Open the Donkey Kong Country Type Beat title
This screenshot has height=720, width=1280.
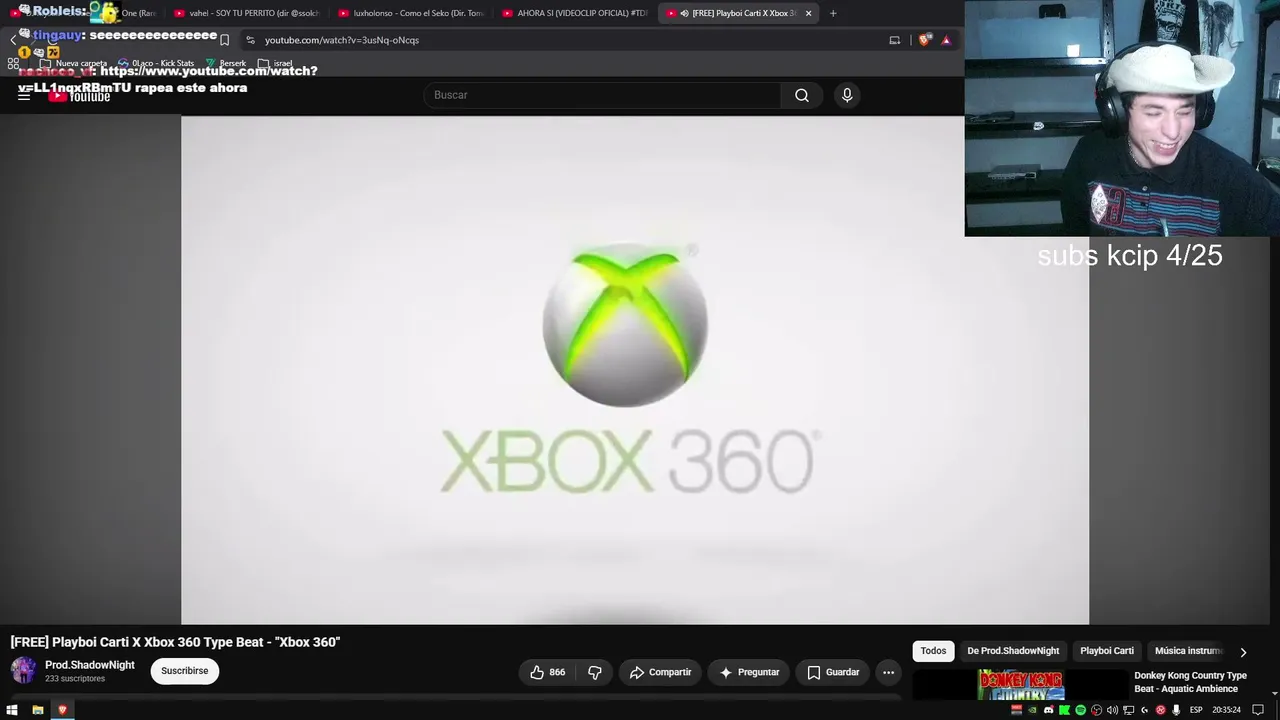coord(1190,682)
